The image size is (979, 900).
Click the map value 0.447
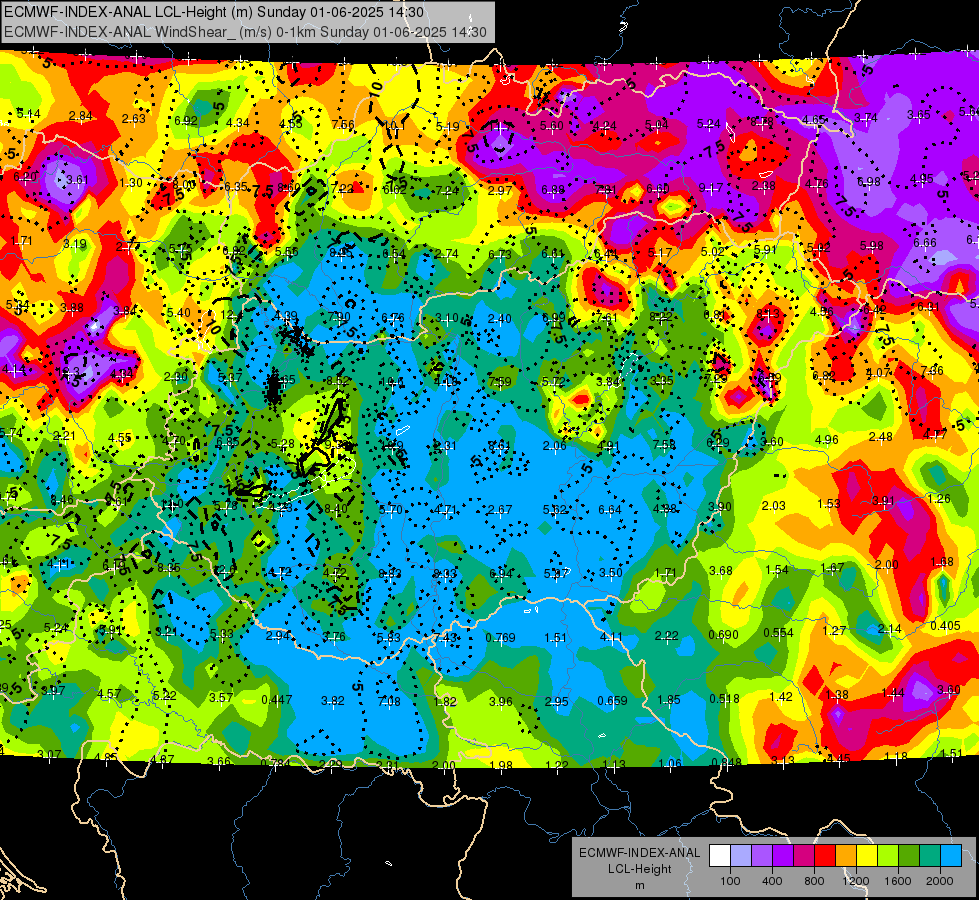pos(276,699)
